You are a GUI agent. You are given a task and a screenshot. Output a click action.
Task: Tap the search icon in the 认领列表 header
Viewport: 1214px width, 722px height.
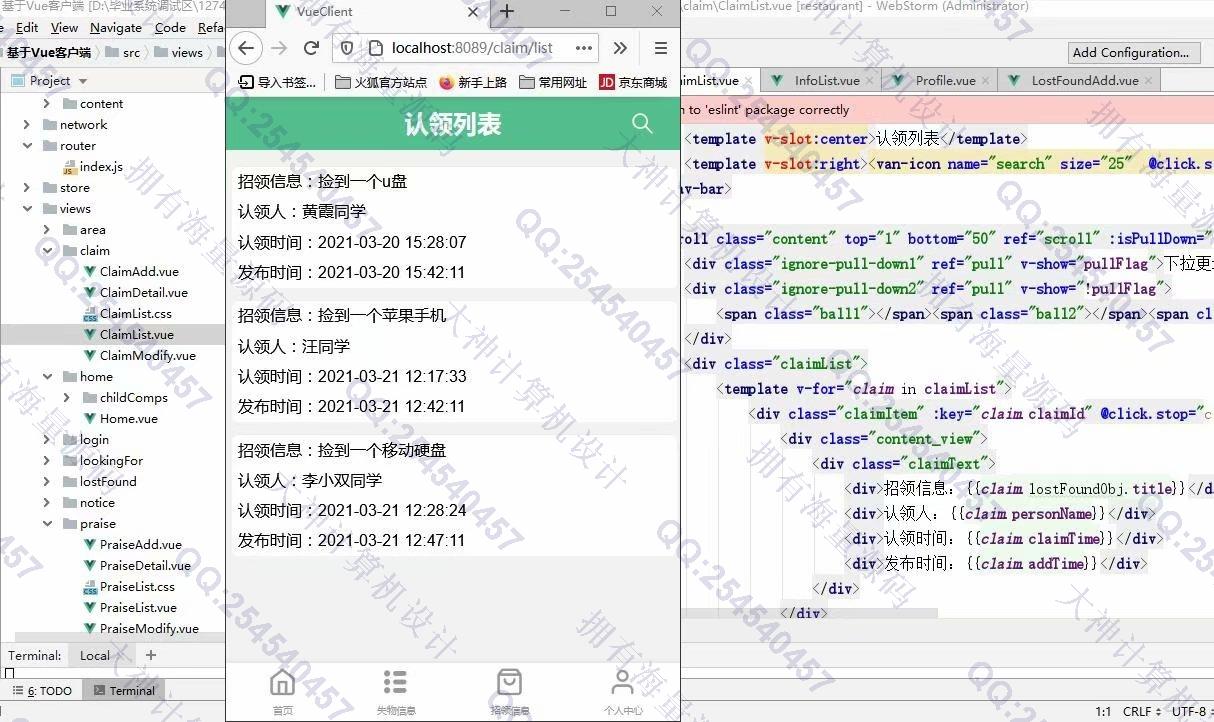point(642,123)
